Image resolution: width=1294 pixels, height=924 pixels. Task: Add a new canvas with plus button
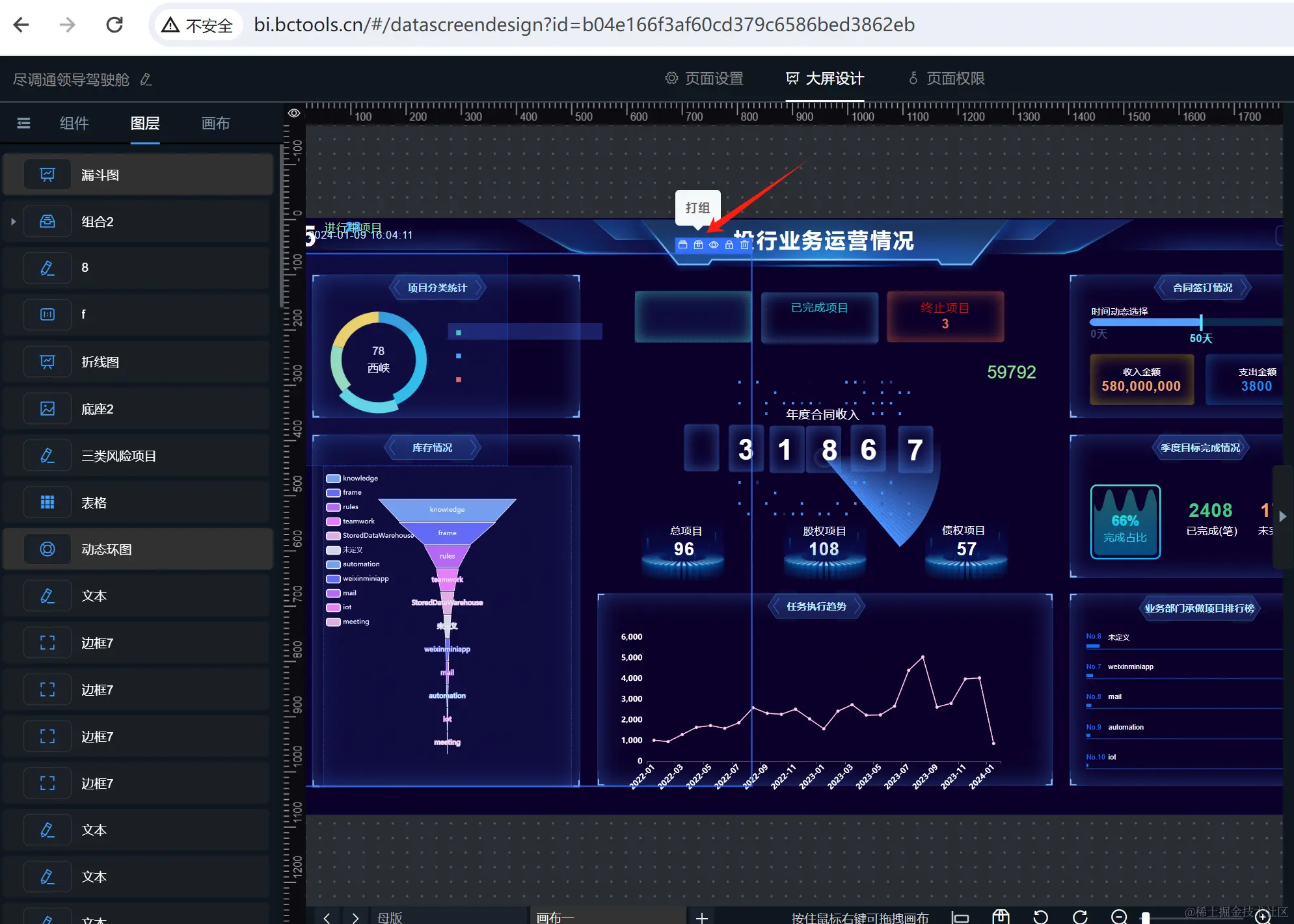701,917
